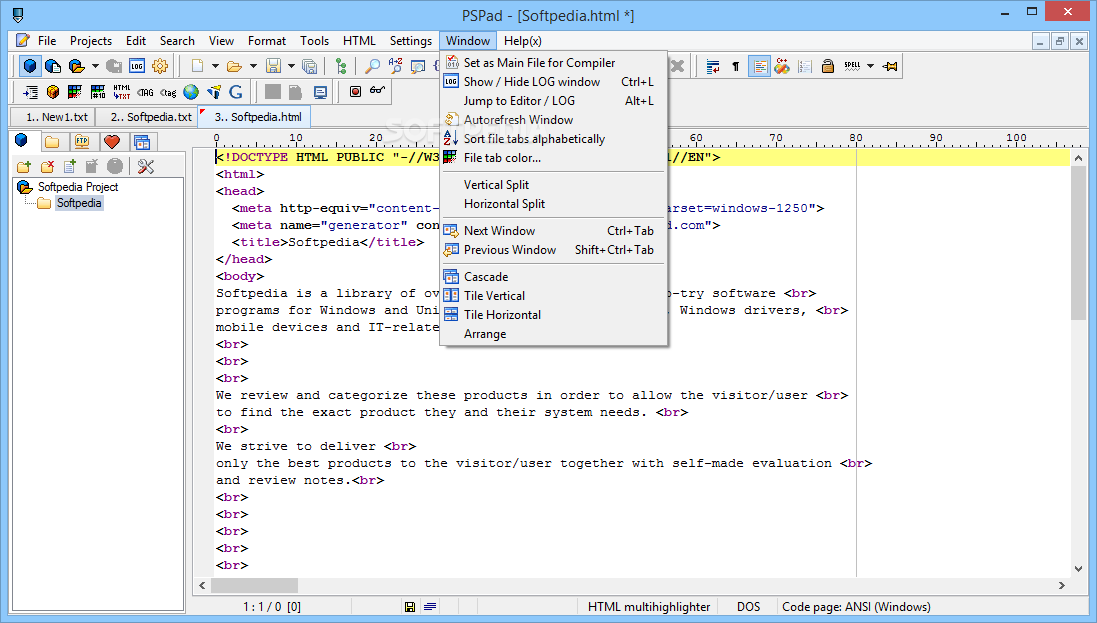Click the globe browser preview icon
This screenshot has width=1097, height=623.
click(191, 92)
